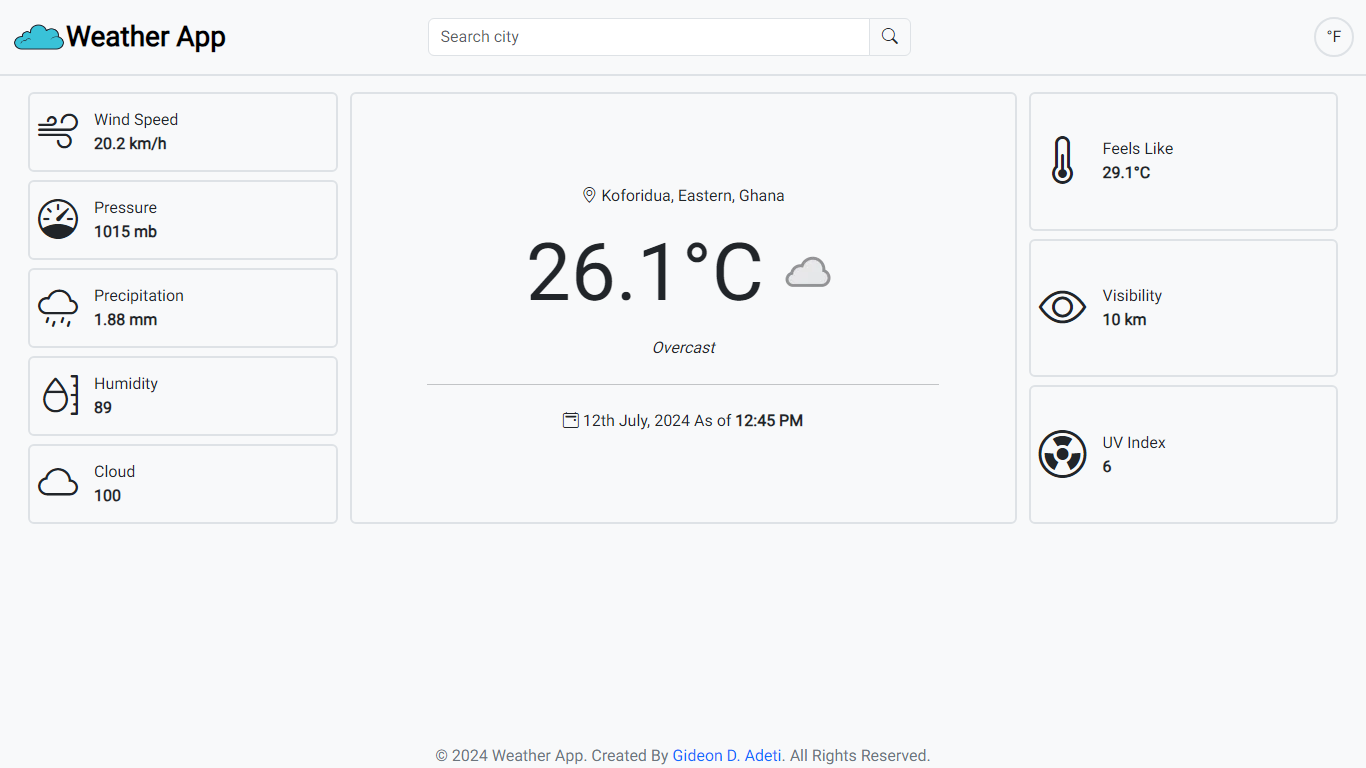Click the location pin beside Koforidua
1366x768 pixels.
click(x=589, y=195)
